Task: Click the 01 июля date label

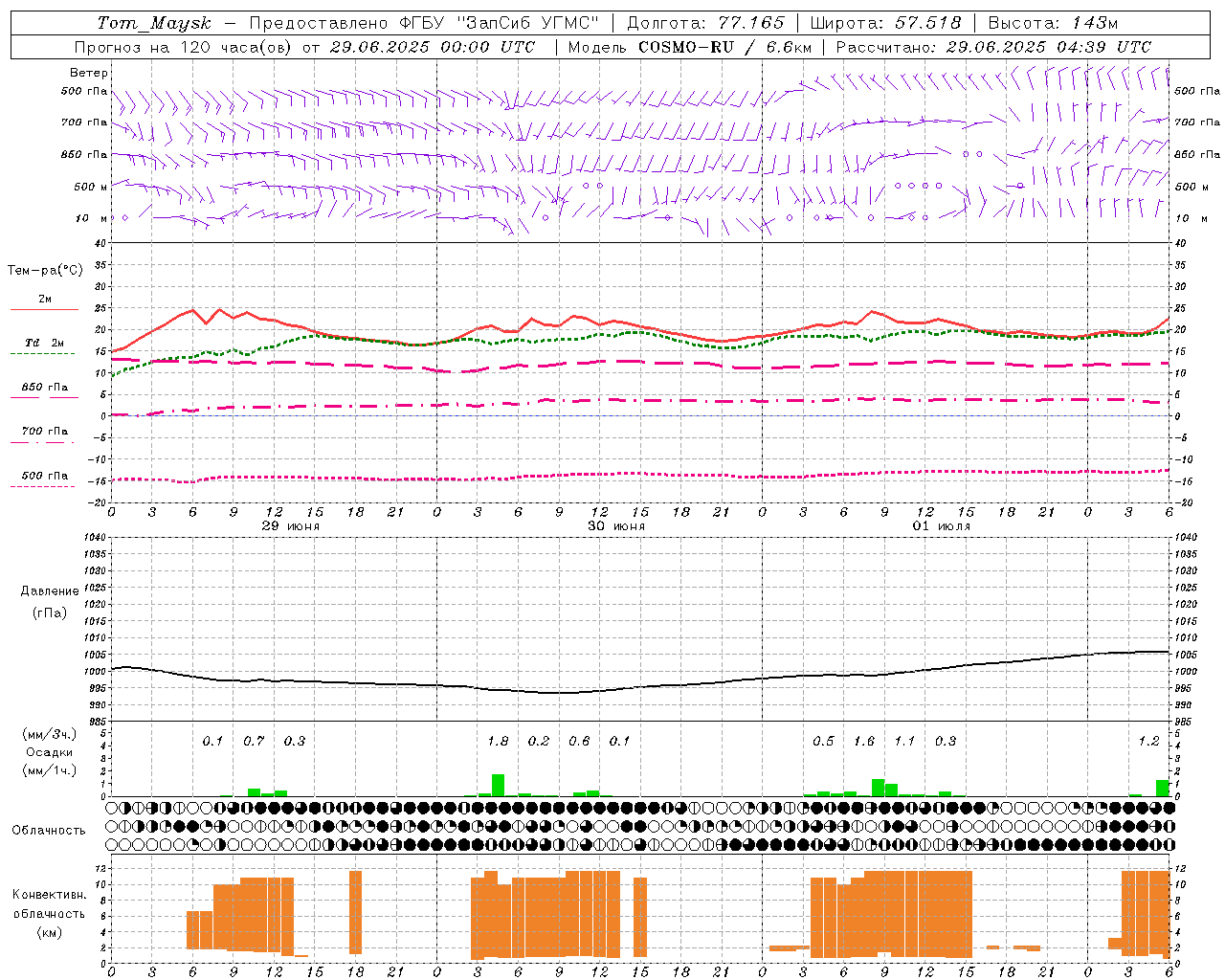Action: pyautogui.click(x=942, y=526)
